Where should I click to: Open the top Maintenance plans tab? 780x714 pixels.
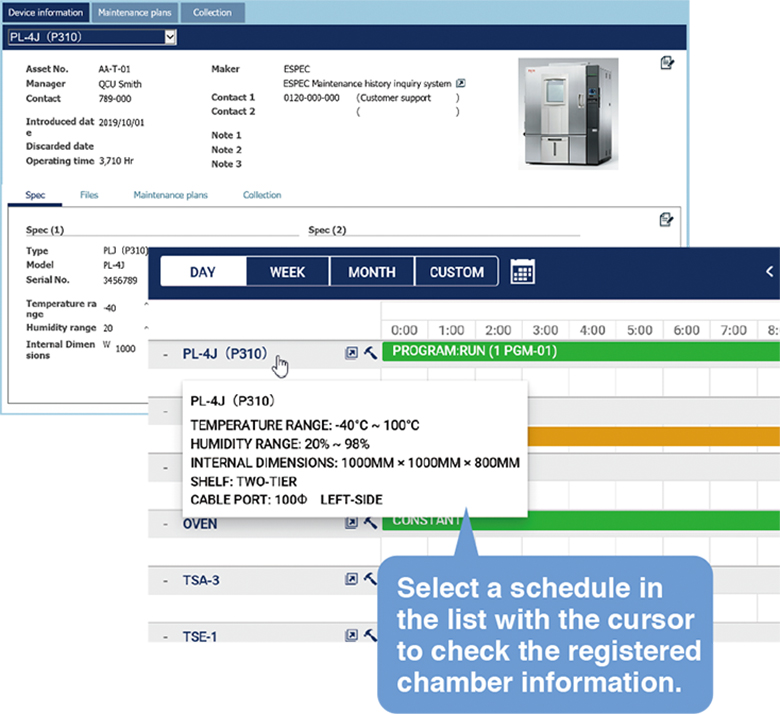click(x=134, y=12)
